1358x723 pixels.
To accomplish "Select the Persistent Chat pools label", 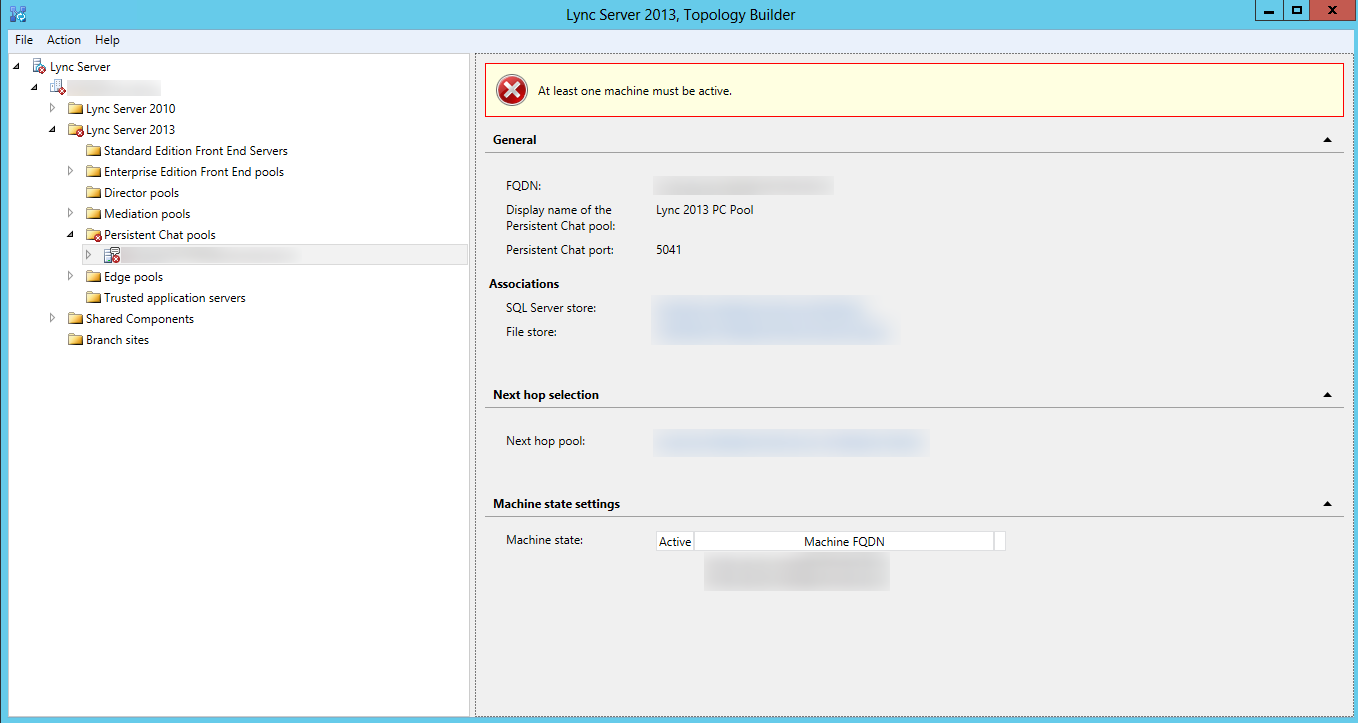I will [x=160, y=235].
